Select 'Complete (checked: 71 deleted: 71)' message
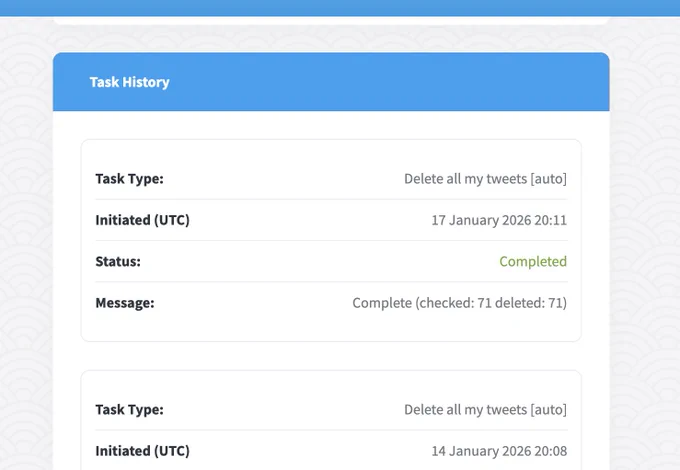680x470 pixels. [x=459, y=303]
